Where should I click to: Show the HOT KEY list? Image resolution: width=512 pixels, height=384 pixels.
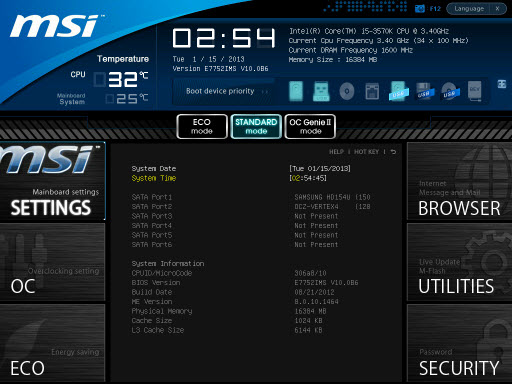(366, 152)
